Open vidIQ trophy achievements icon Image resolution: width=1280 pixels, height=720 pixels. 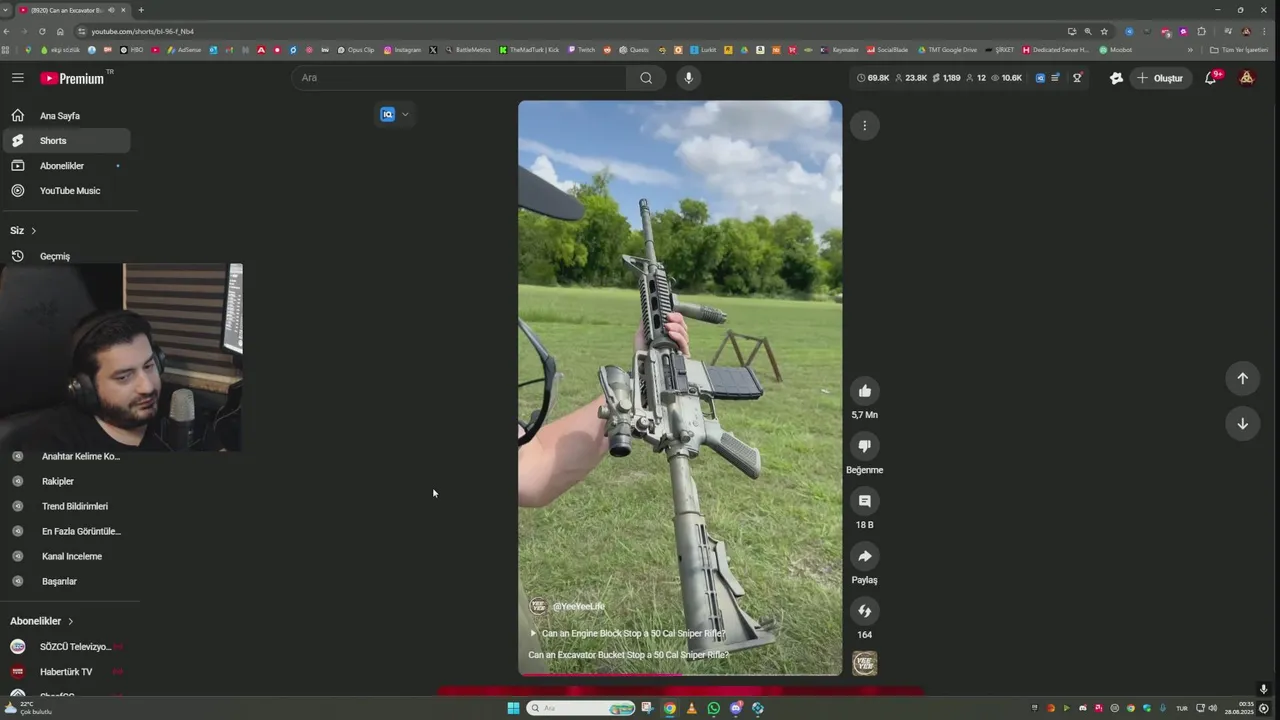click(x=1077, y=78)
